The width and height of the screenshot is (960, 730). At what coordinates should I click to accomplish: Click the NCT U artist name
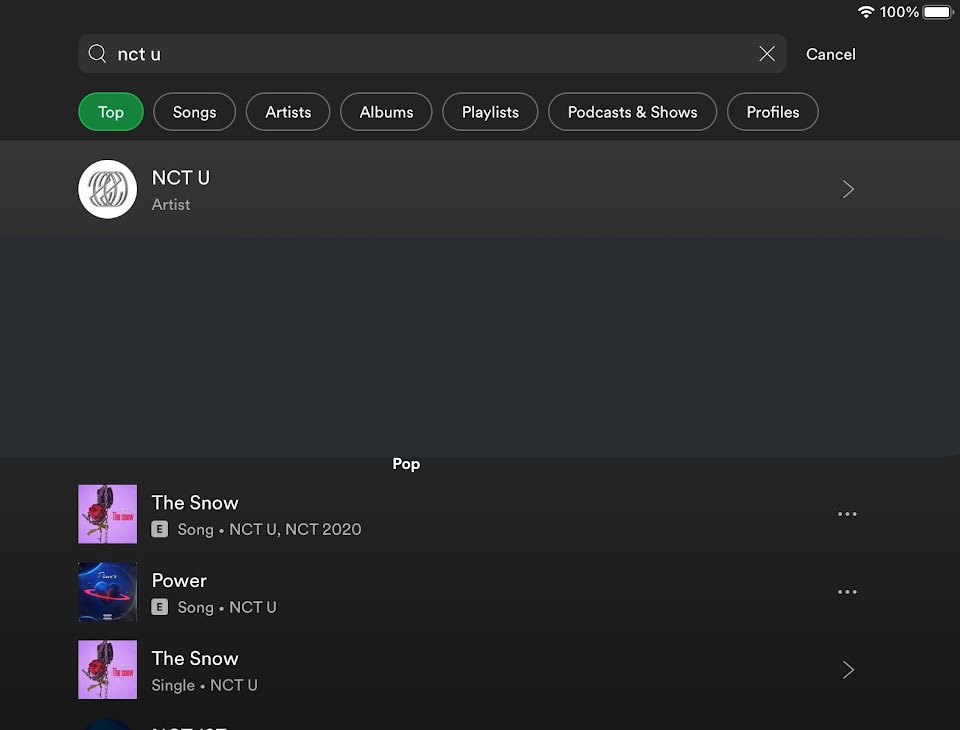pyautogui.click(x=181, y=178)
